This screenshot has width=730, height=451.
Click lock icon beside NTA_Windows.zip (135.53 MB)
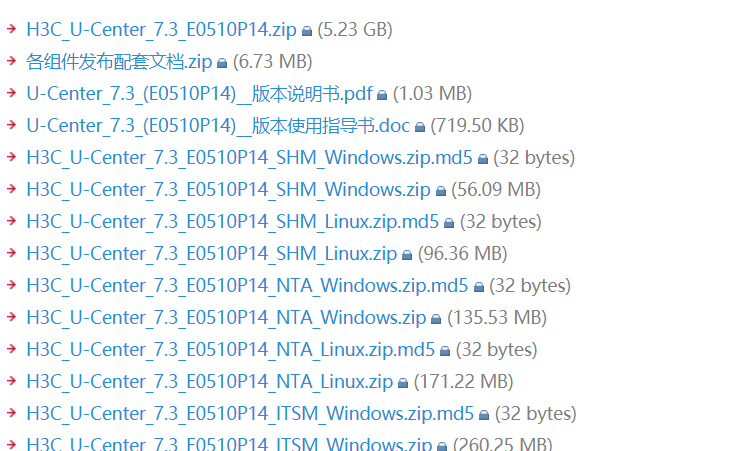pyautogui.click(x=436, y=319)
